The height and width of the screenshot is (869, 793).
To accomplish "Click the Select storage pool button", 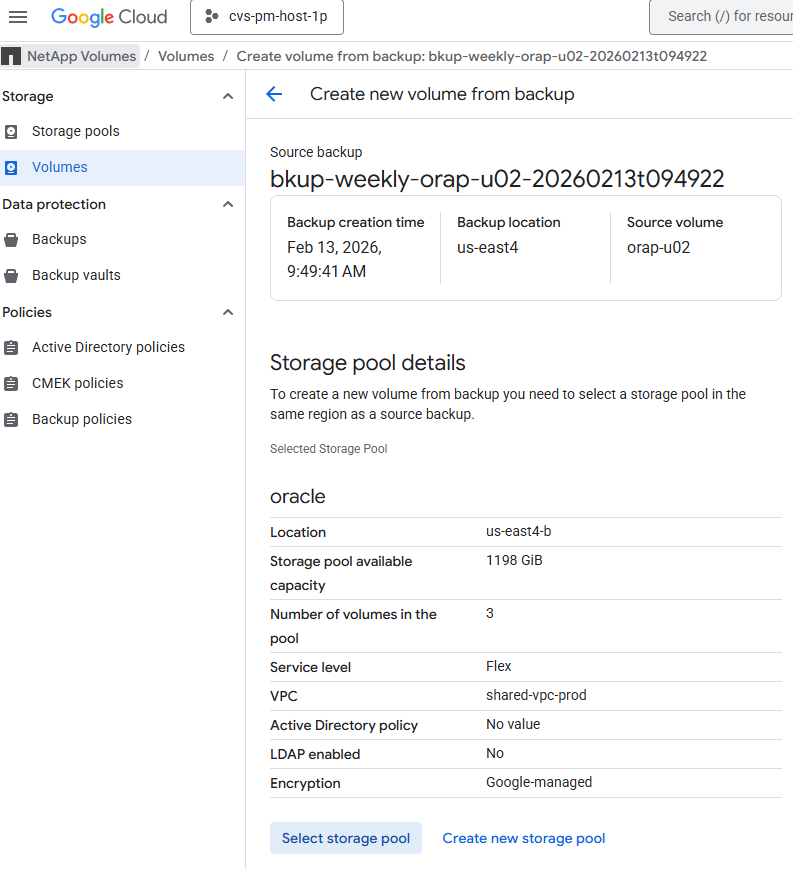I will point(345,838).
